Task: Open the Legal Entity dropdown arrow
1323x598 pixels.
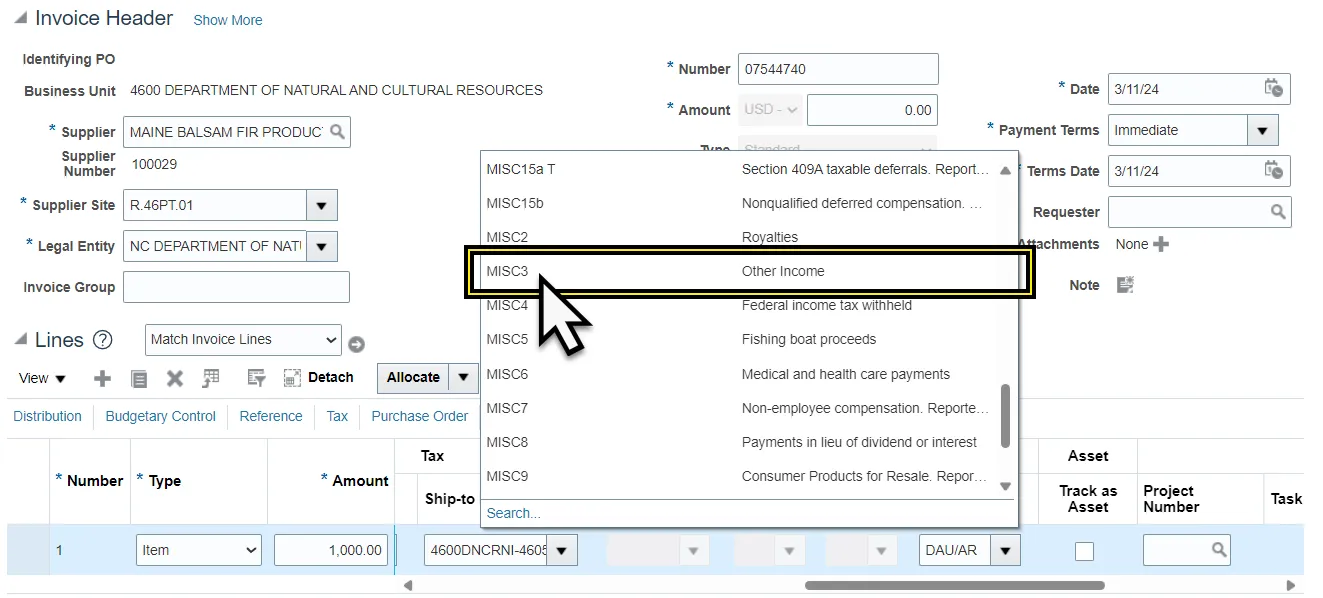Action: click(321, 246)
